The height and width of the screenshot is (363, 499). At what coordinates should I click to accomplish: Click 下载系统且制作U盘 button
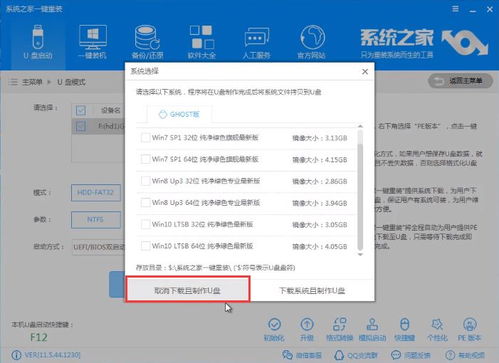tap(312, 291)
